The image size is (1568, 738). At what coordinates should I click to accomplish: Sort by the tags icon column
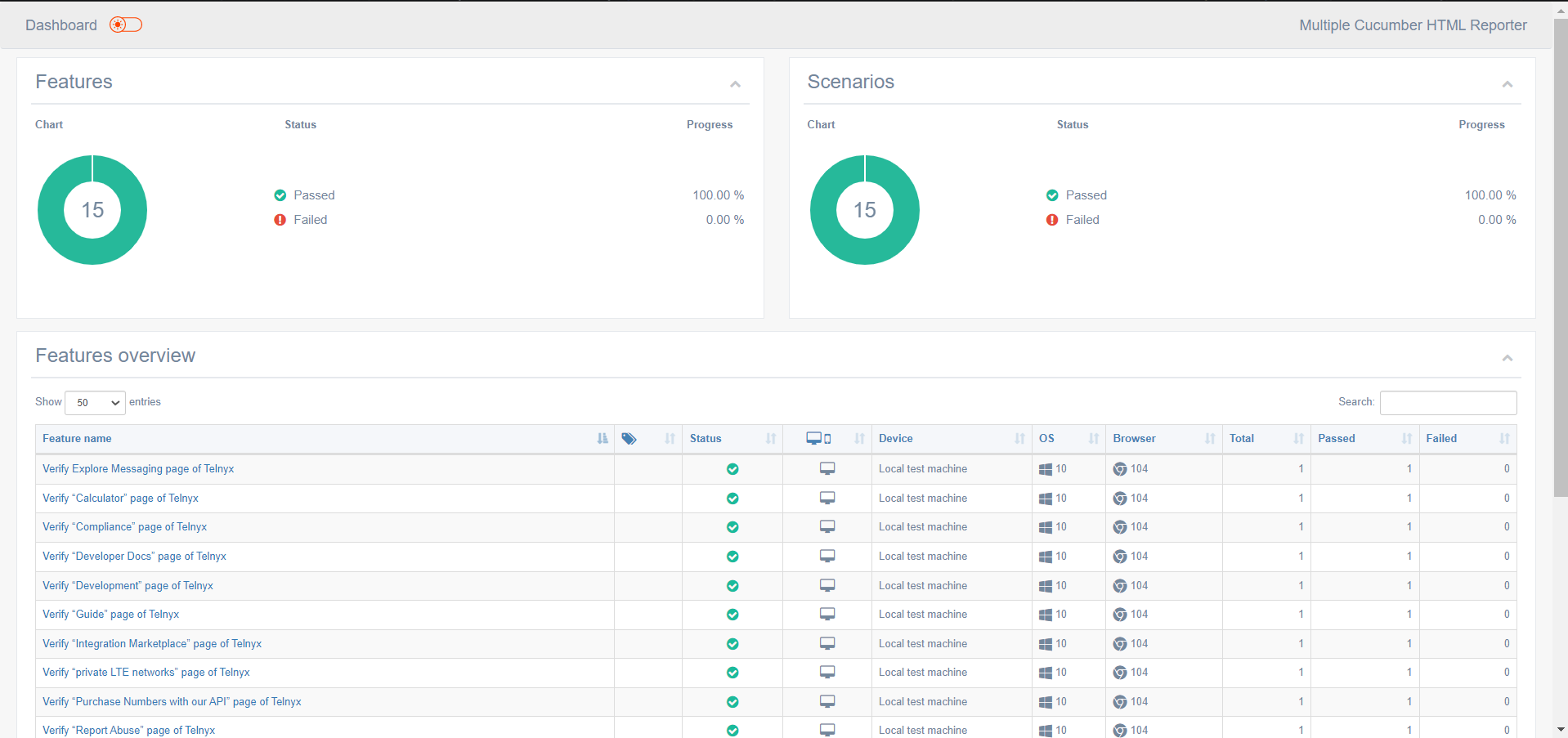pos(647,439)
